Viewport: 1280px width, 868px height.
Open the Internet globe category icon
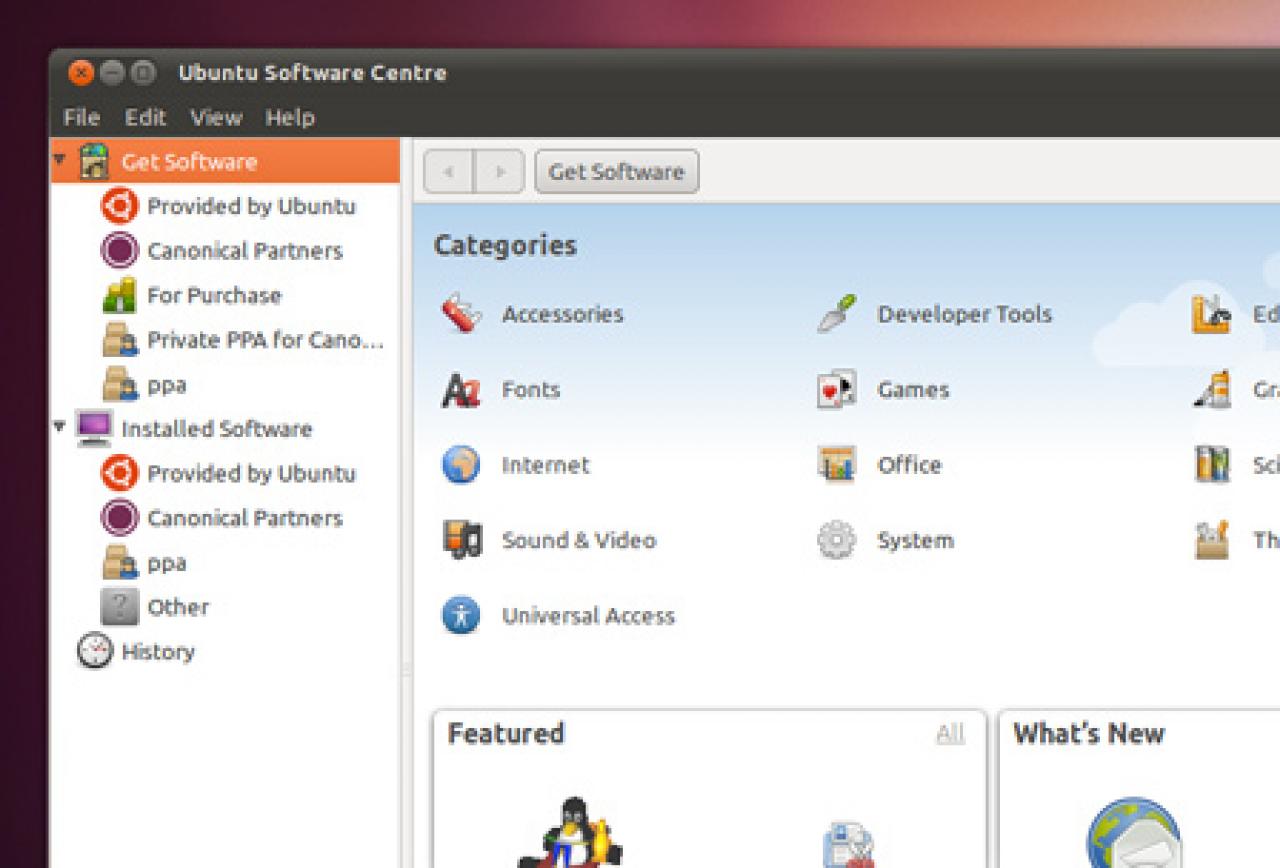(x=461, y=465)
